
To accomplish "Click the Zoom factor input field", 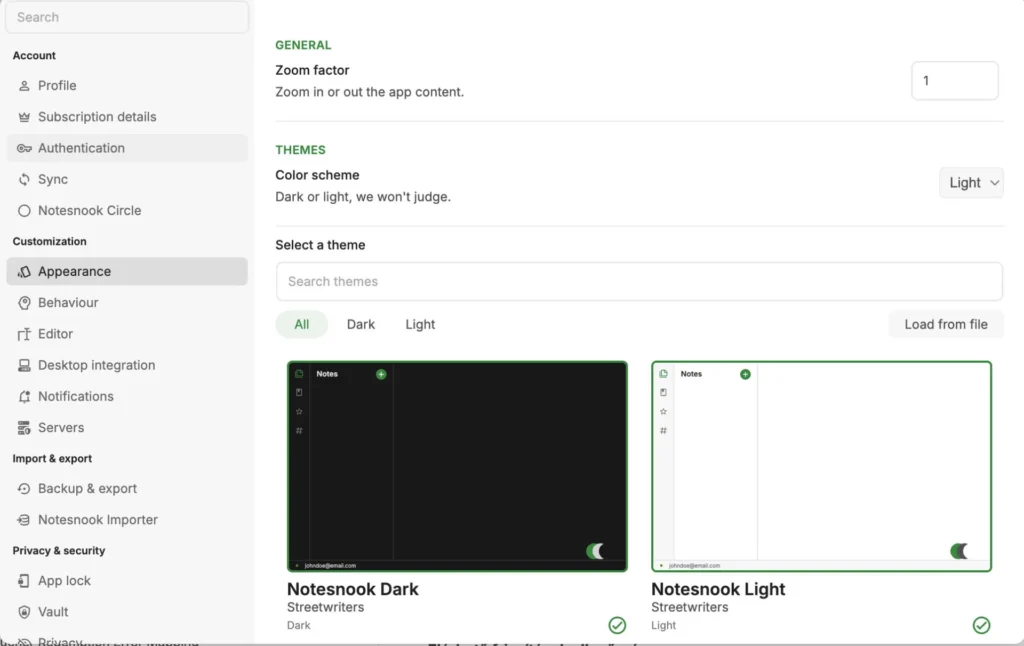I will [x=954, y=81].
